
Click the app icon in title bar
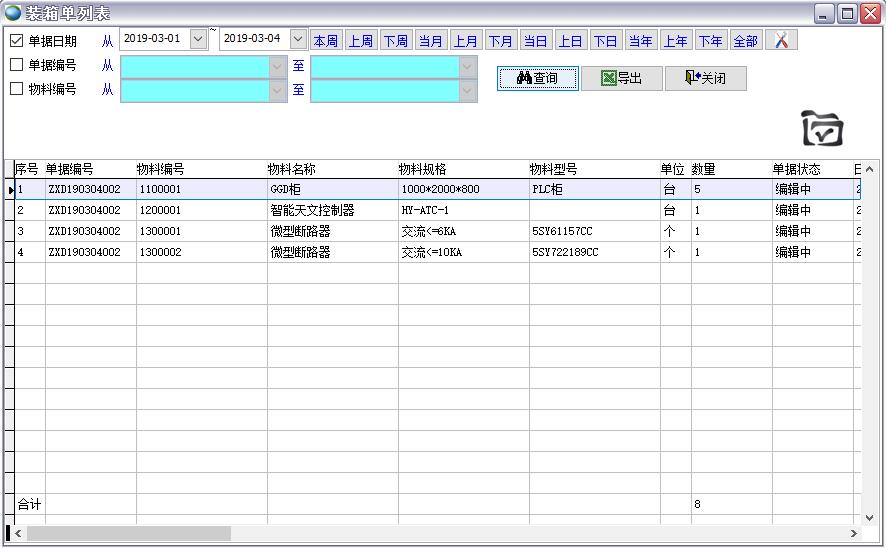point(13,13)
